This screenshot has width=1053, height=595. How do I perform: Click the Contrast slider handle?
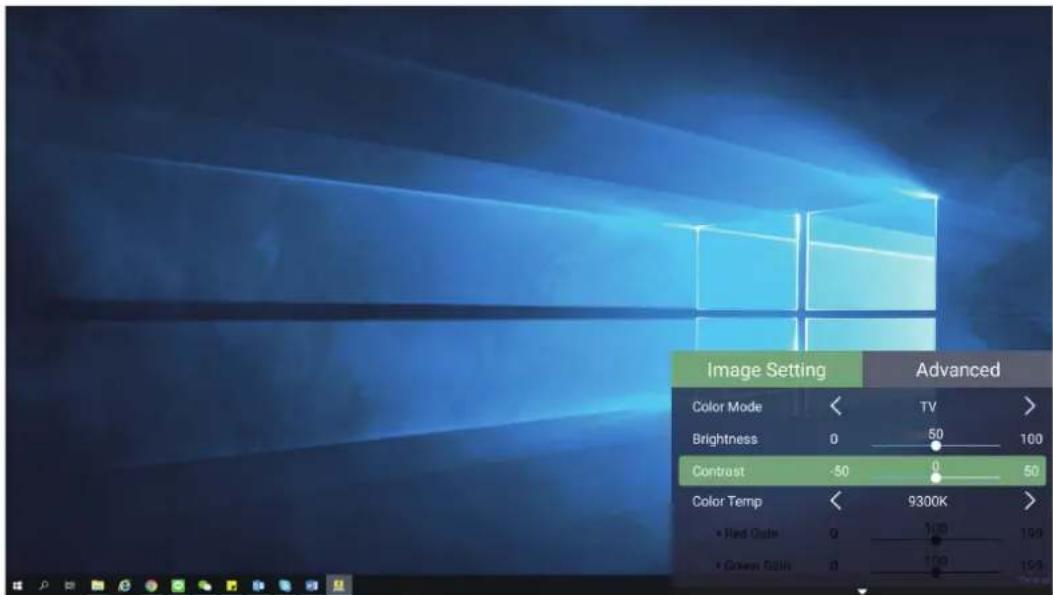tap(935, 477)
